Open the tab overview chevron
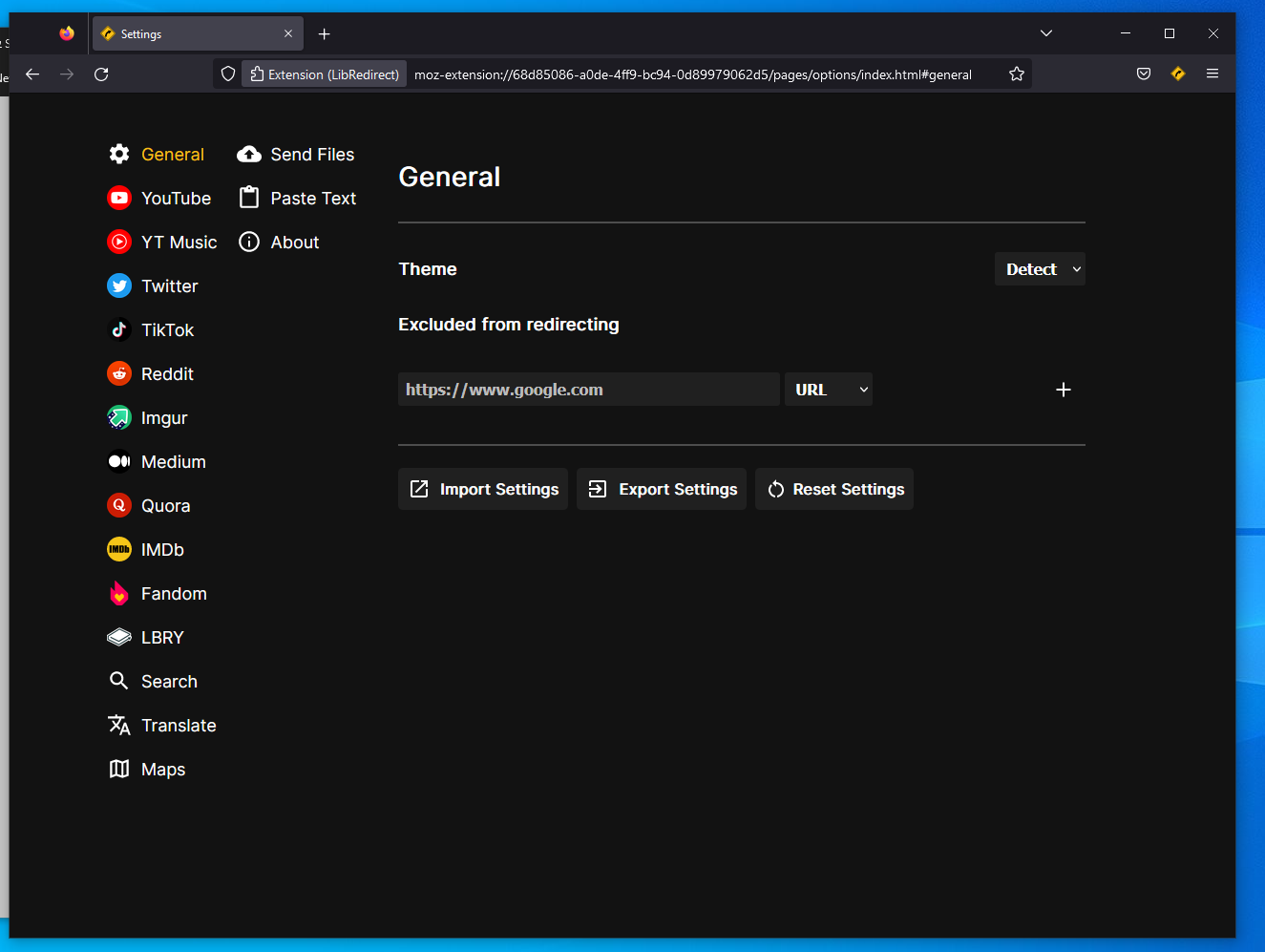1265x952 pixels. 1046,32
